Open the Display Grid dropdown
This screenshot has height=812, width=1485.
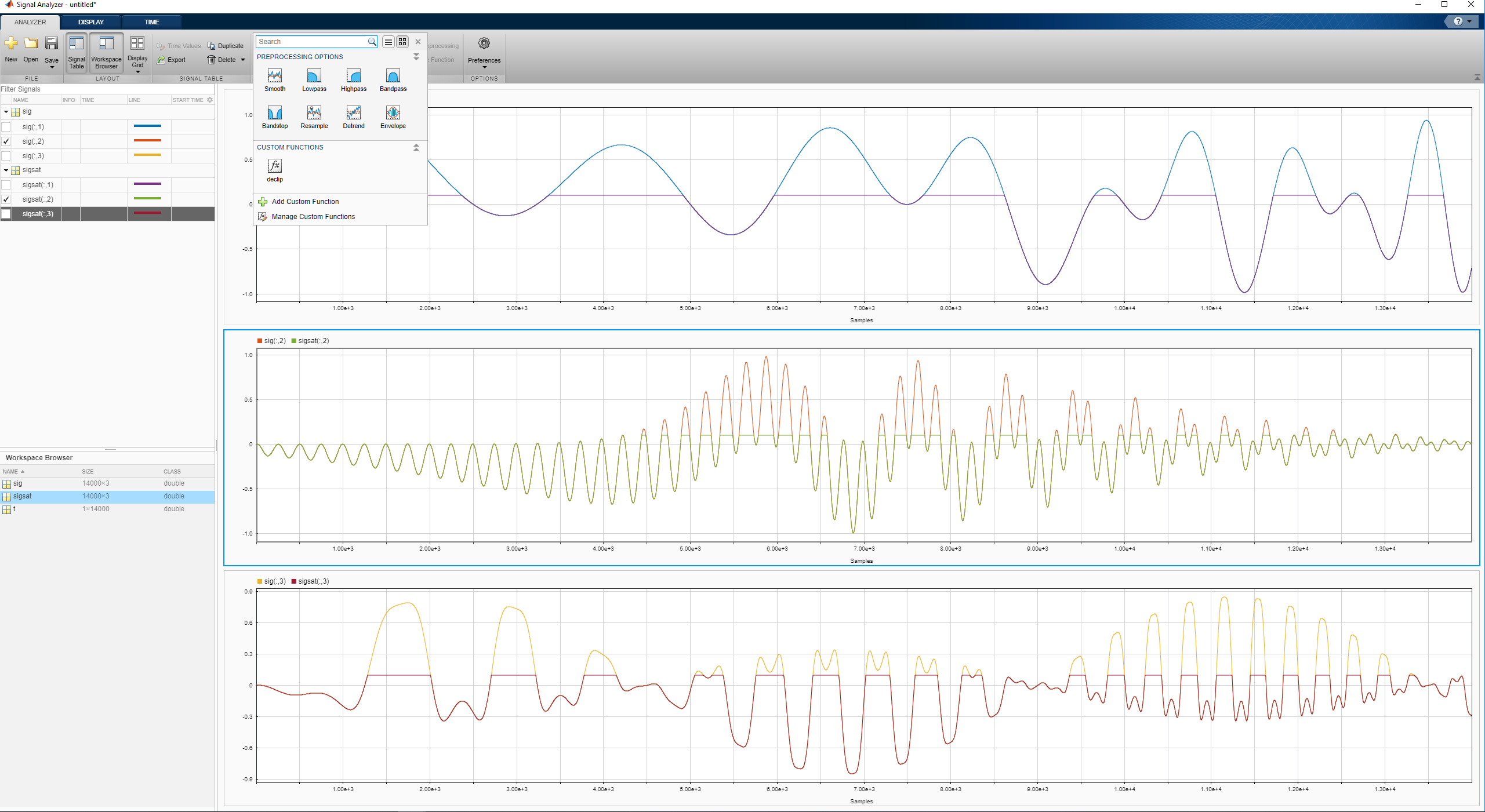[137, 71]
